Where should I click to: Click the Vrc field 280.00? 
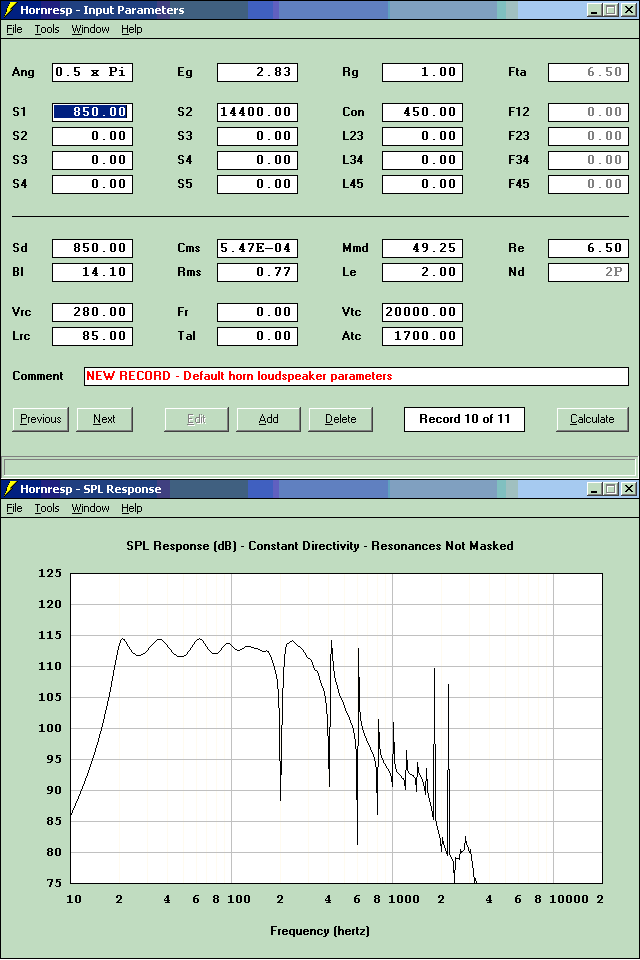92,312
